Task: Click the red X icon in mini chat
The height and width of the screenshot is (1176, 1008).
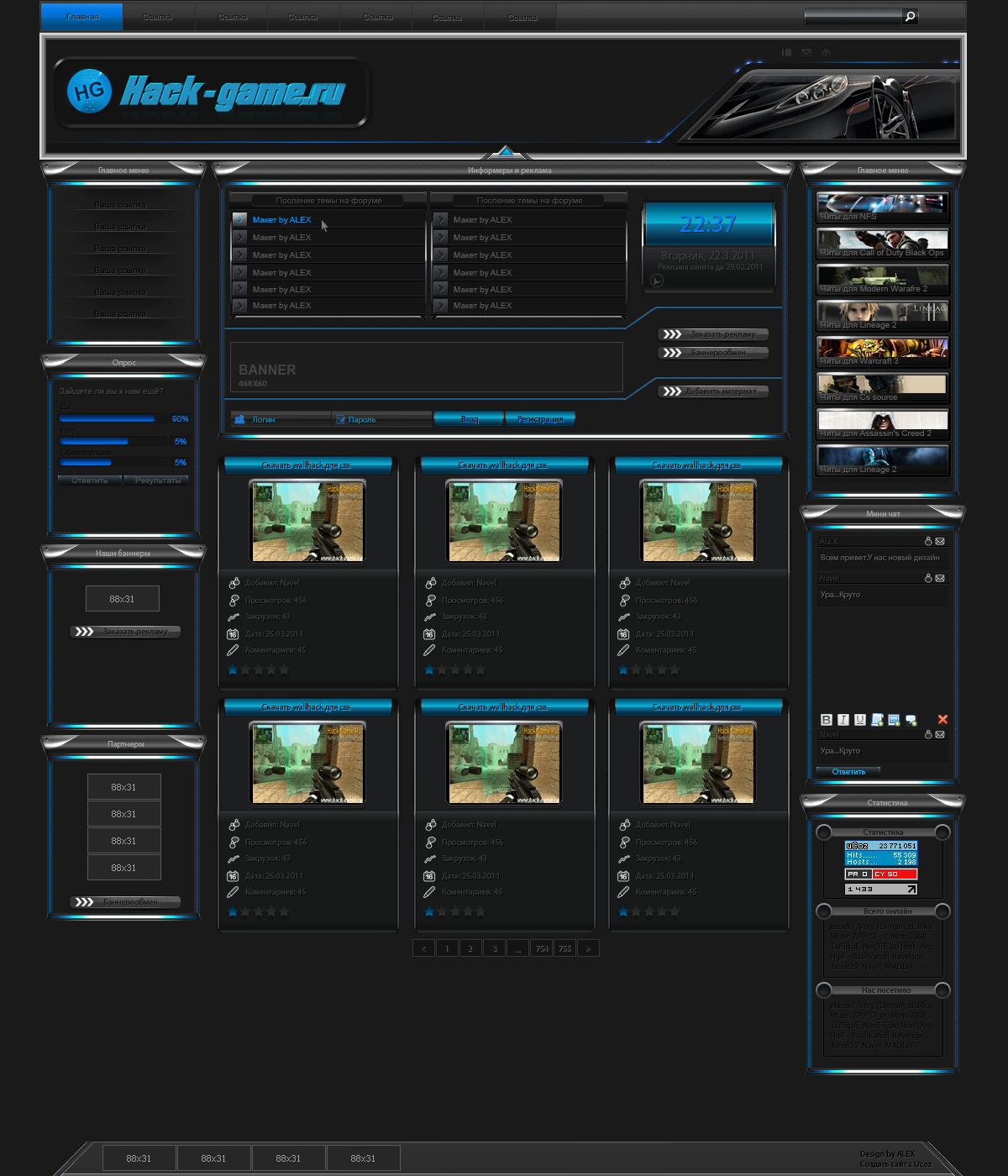Action: pos(942,719)
